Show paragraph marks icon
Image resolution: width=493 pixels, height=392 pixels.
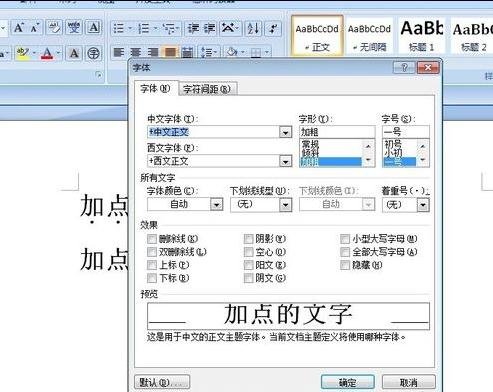pyautogui.click(x=273, y=29)
